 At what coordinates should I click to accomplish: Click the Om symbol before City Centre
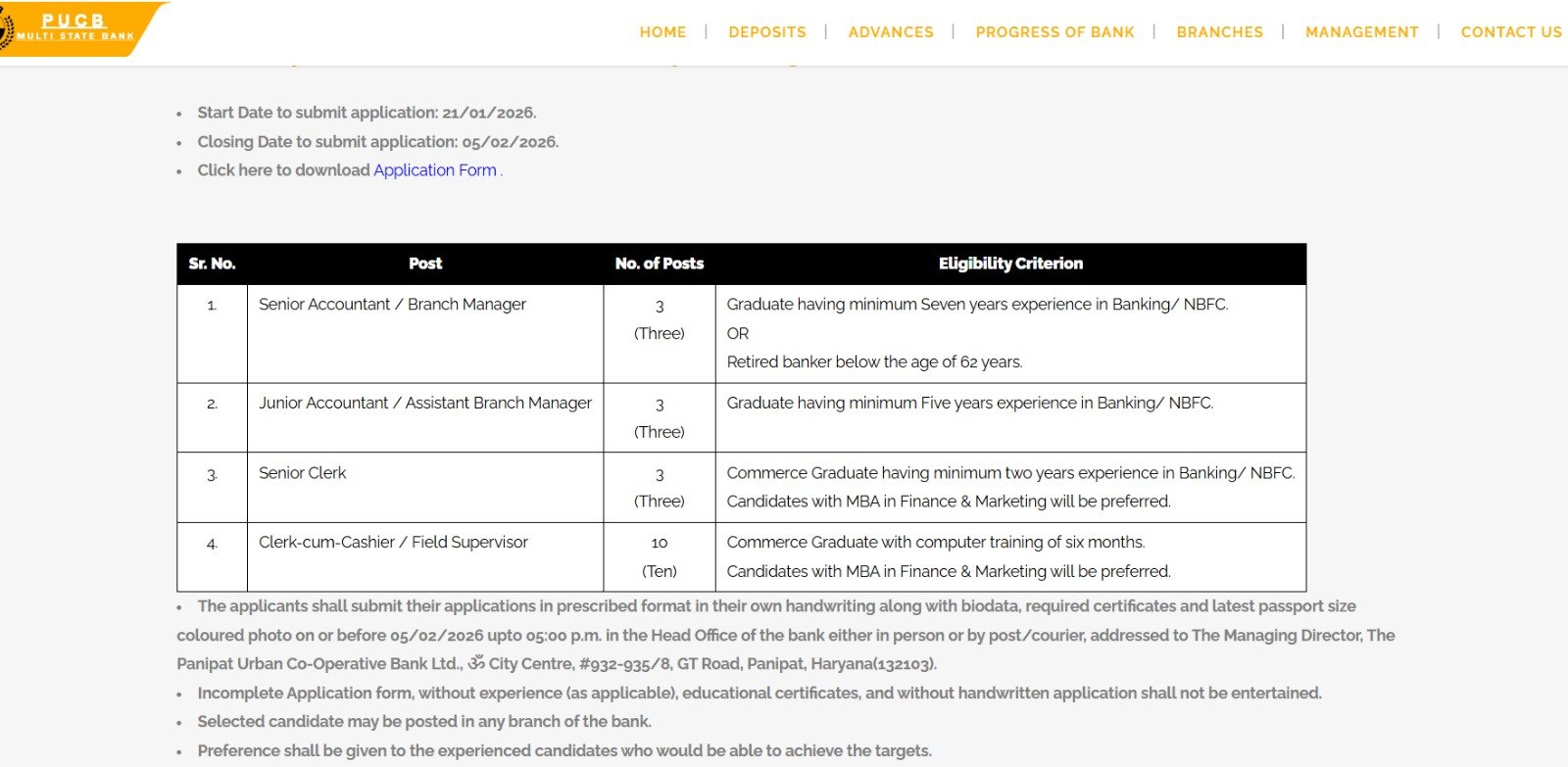click(476, 663)
